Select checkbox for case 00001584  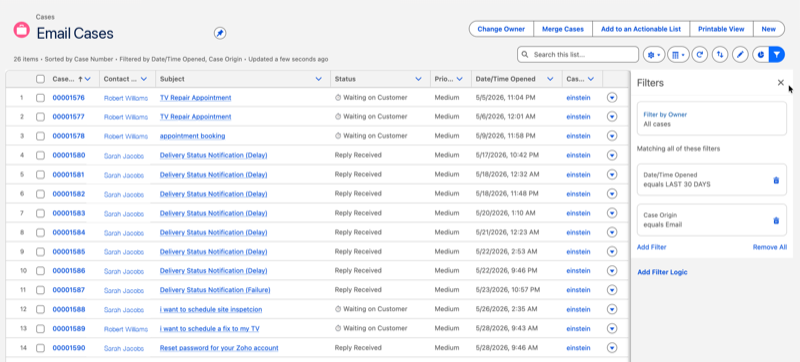click(x=40, y=232)
